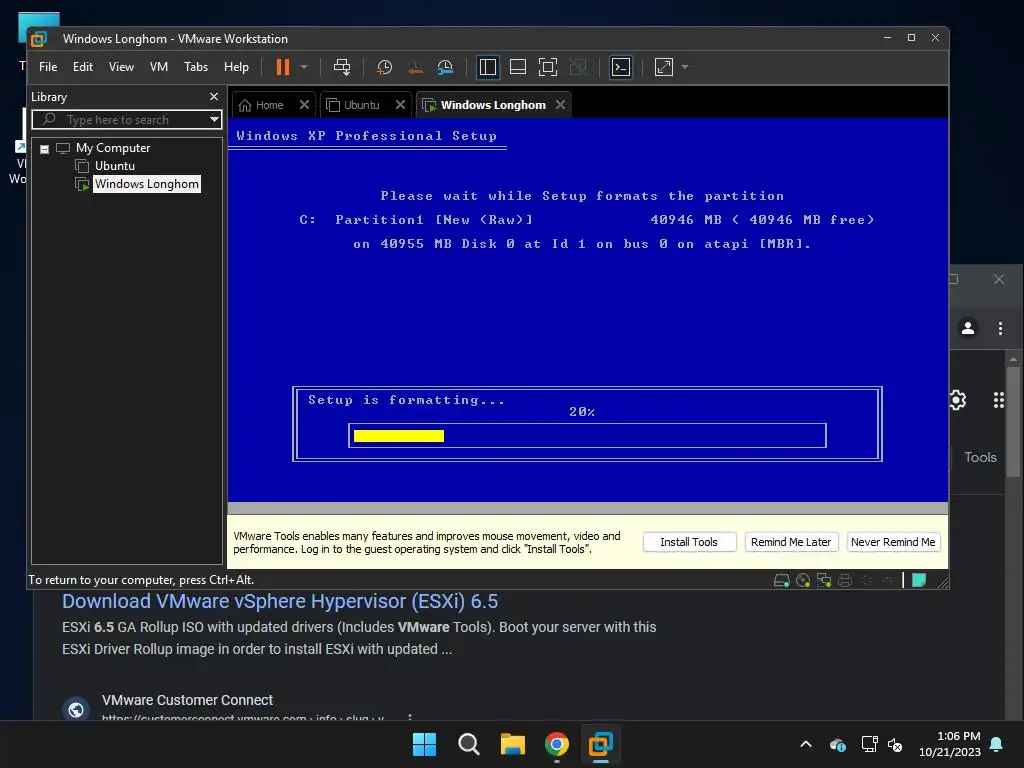1024x768 pixels.
Task: Close the Library panel
Action: [x=214, y=97]
